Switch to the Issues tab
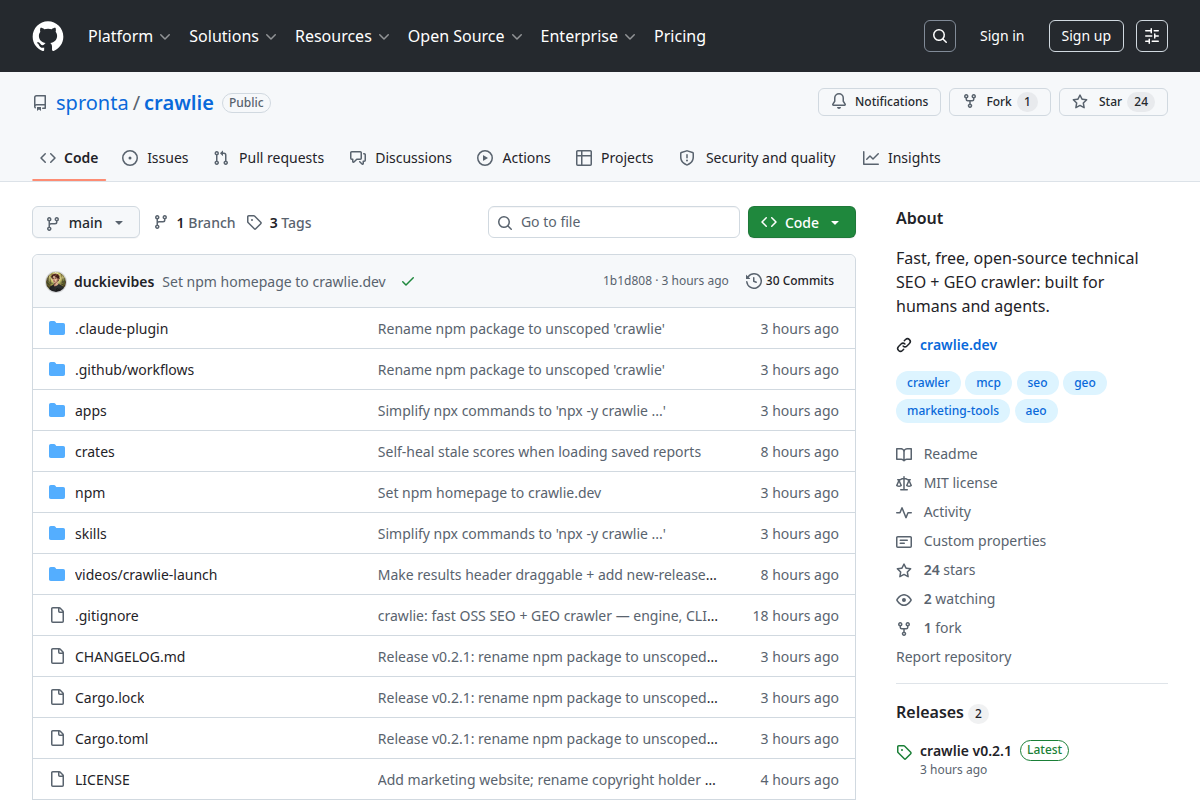Viewport: 1200px width, 800px height. click(155, 158)
